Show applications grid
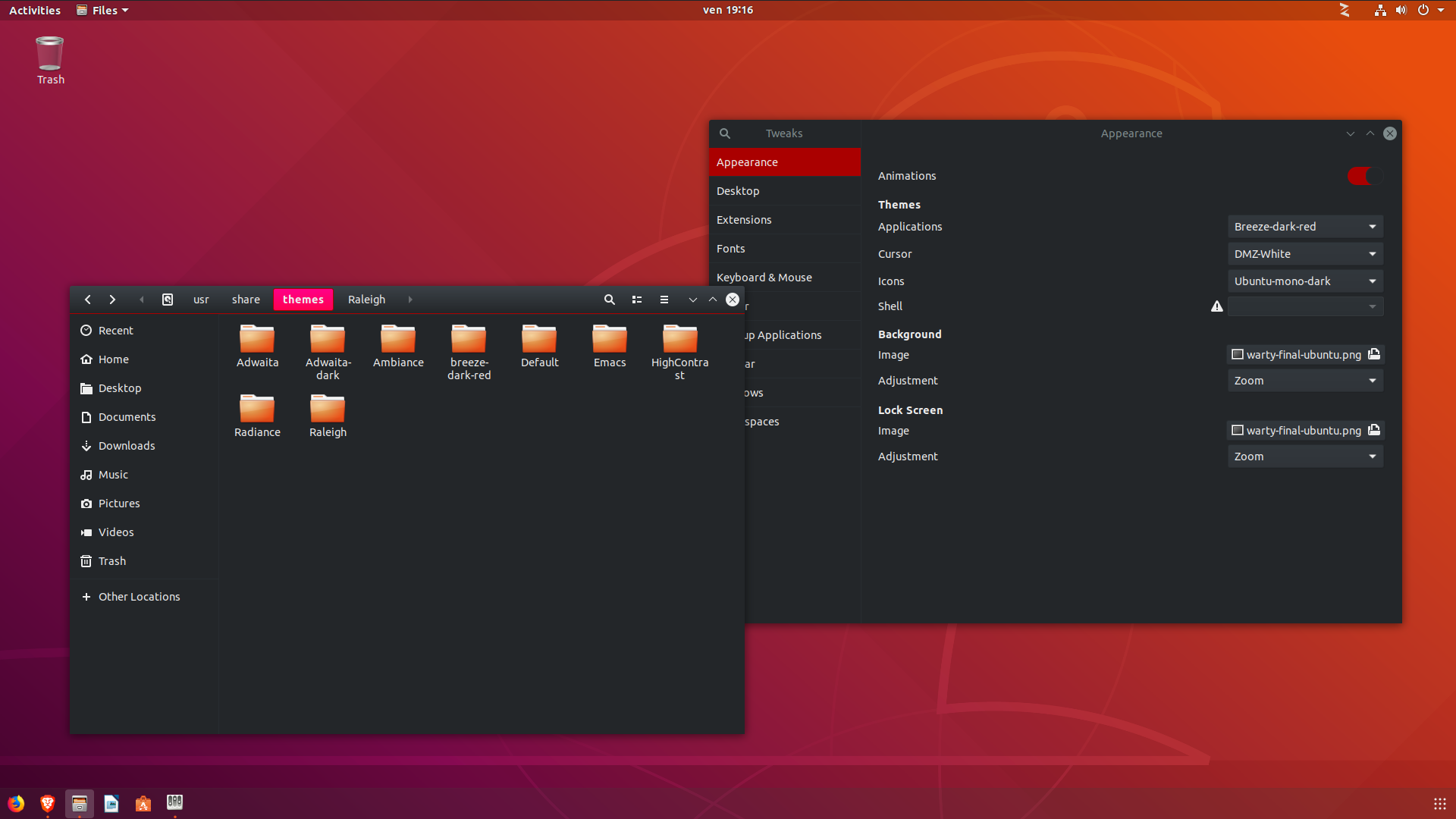Viewport: 1456px width, 819px height. [x=1439, y=803]
